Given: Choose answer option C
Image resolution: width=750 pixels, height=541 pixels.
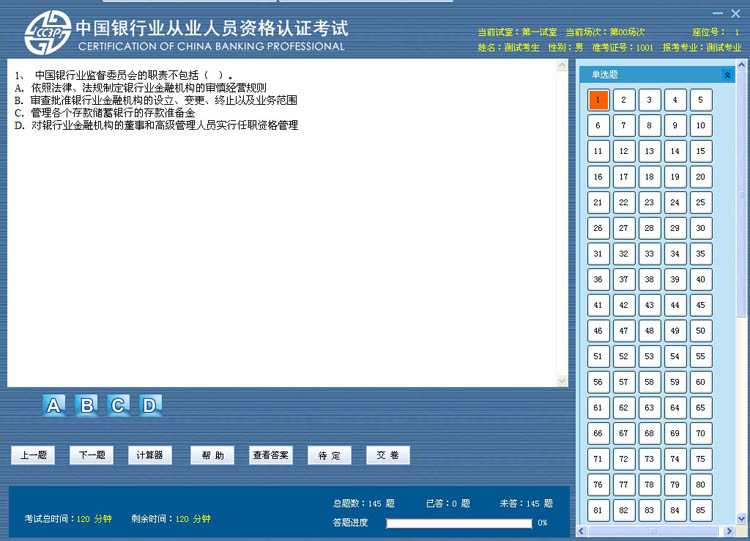Looking at the screenshot, I should (x=118, y=405).
